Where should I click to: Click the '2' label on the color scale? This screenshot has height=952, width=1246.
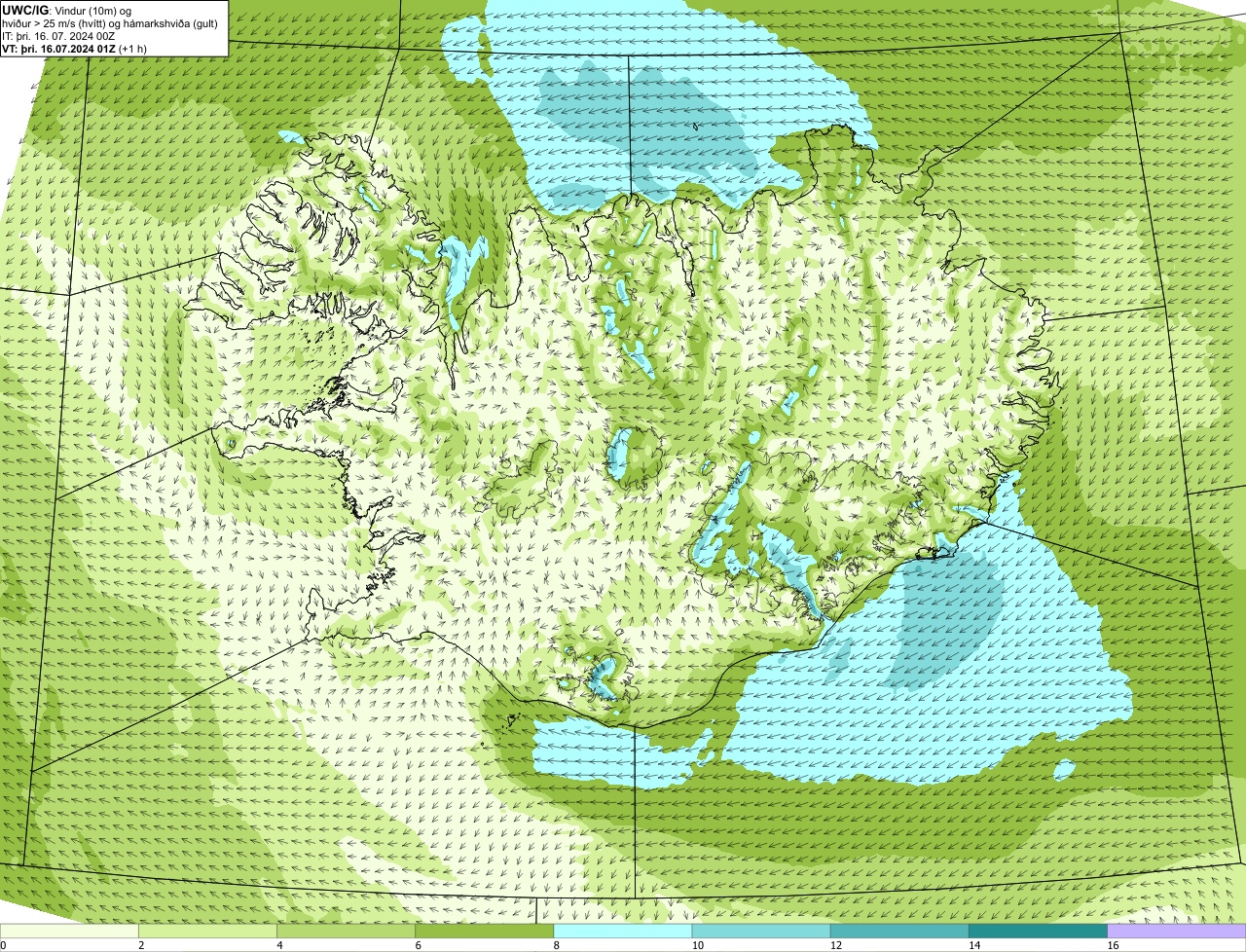coord(141,945)
